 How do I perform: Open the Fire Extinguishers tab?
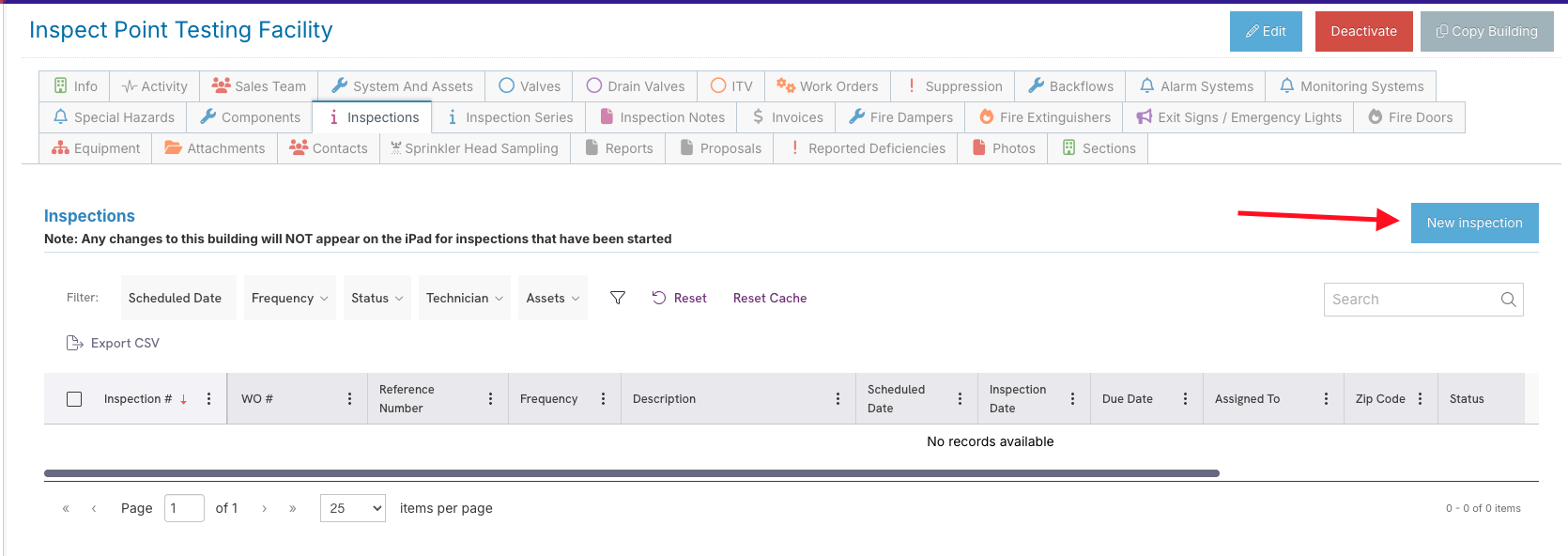point(1044,117)
